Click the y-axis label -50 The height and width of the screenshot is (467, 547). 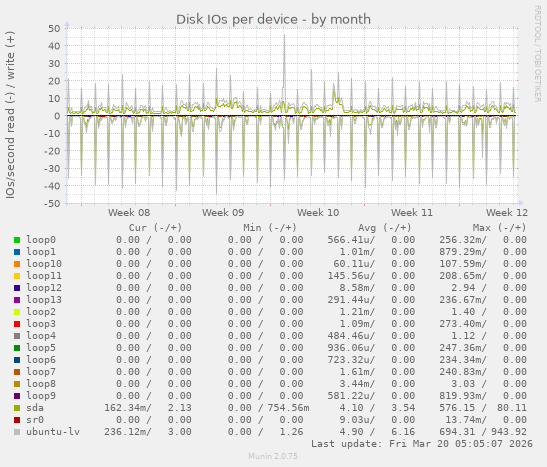pos(52,203)
